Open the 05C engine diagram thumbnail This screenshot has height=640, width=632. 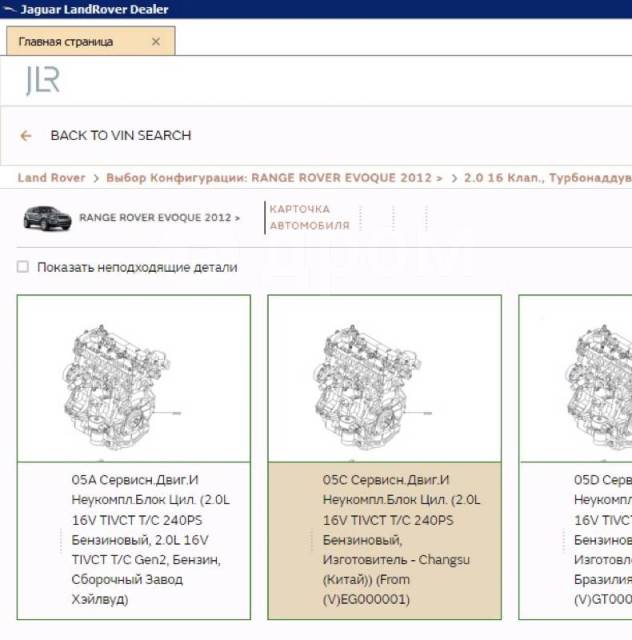coord(384,378)
